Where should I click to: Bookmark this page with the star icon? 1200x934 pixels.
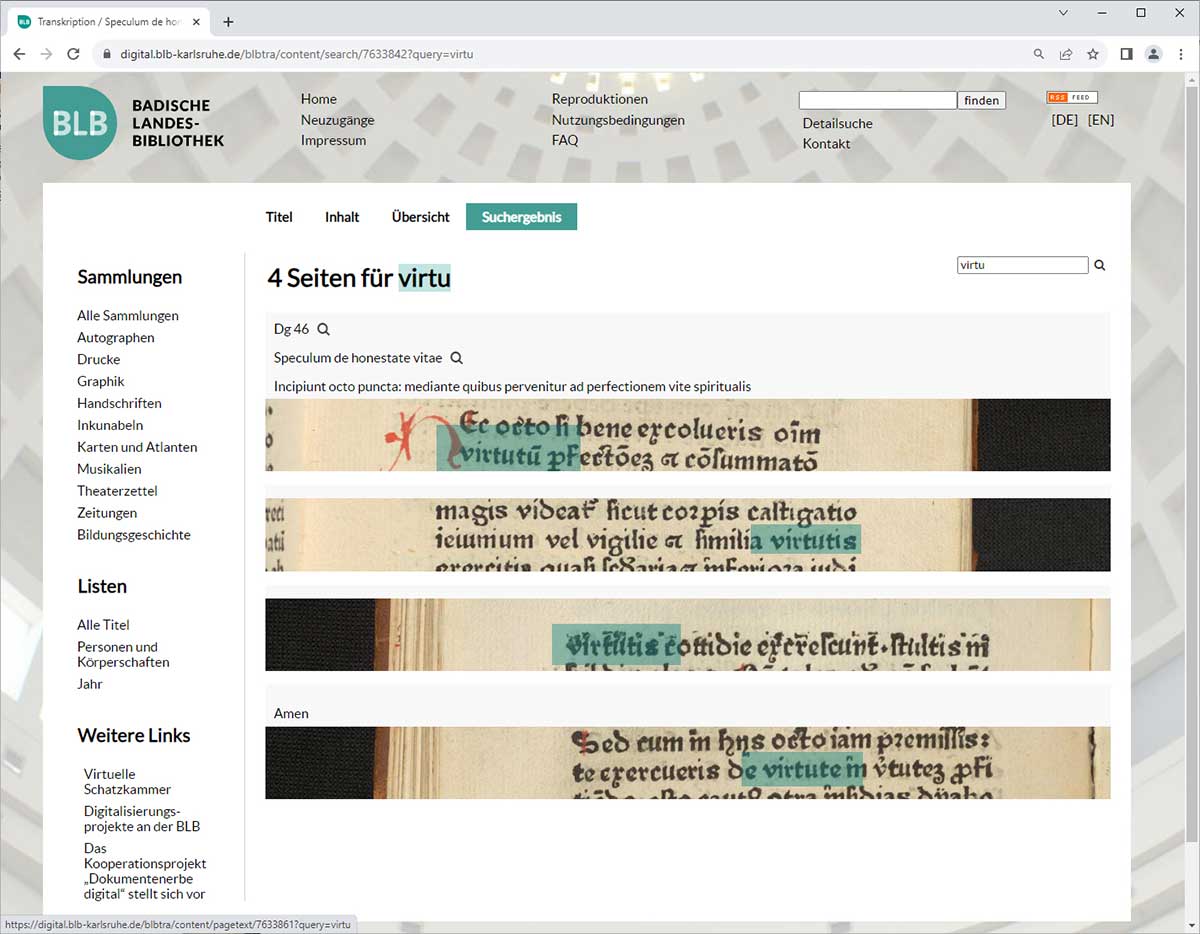1093,54
